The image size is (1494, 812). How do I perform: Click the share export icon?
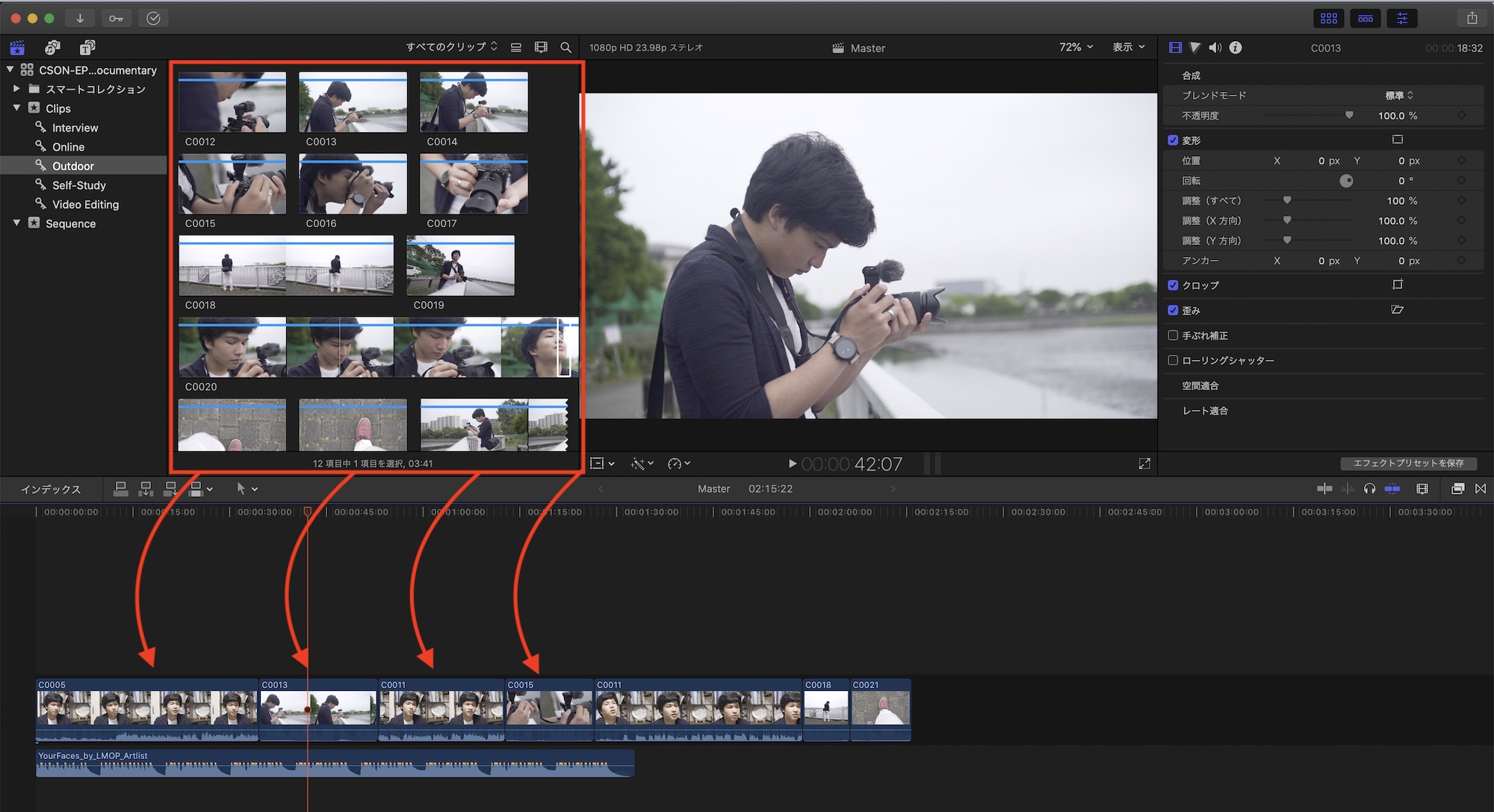(x=1472, y=18)
